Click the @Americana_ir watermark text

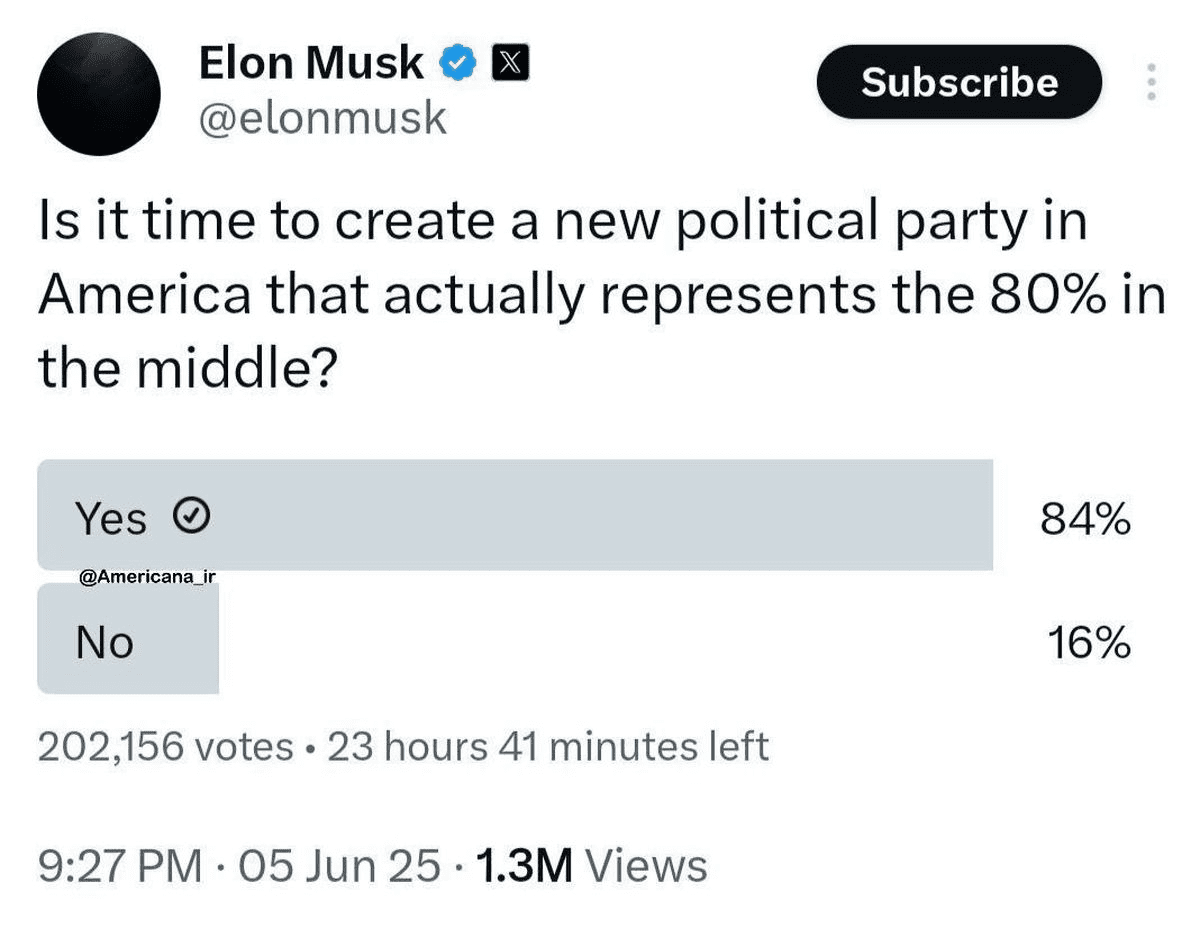146,579
